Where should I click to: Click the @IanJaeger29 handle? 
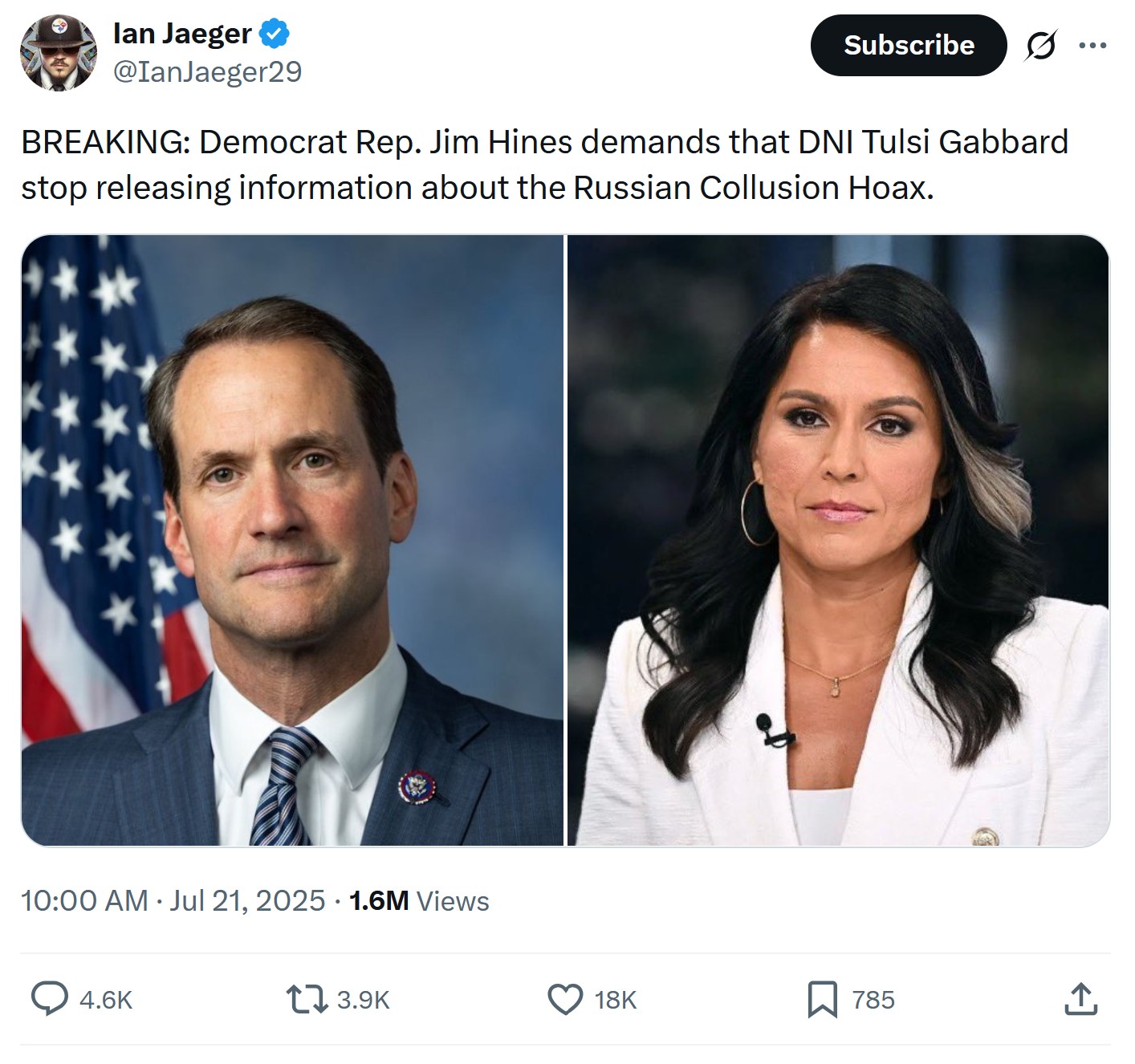pyautogui.click(x=208, y=72)
